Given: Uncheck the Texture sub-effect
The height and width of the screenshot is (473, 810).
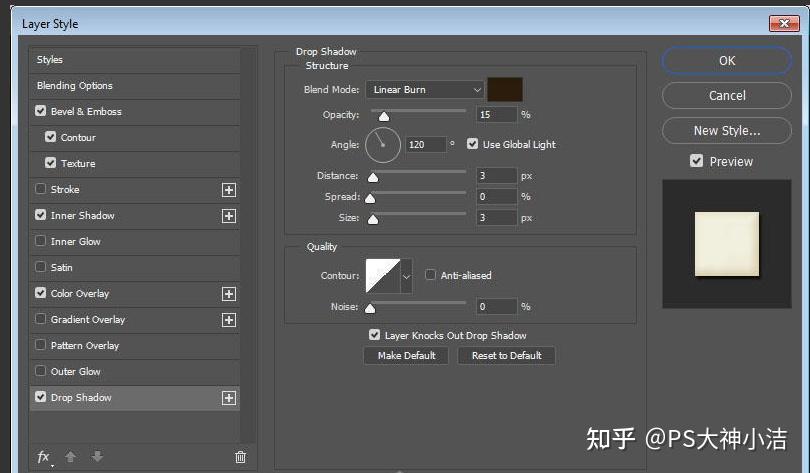Looking at the screenshot, I should 50,163.
